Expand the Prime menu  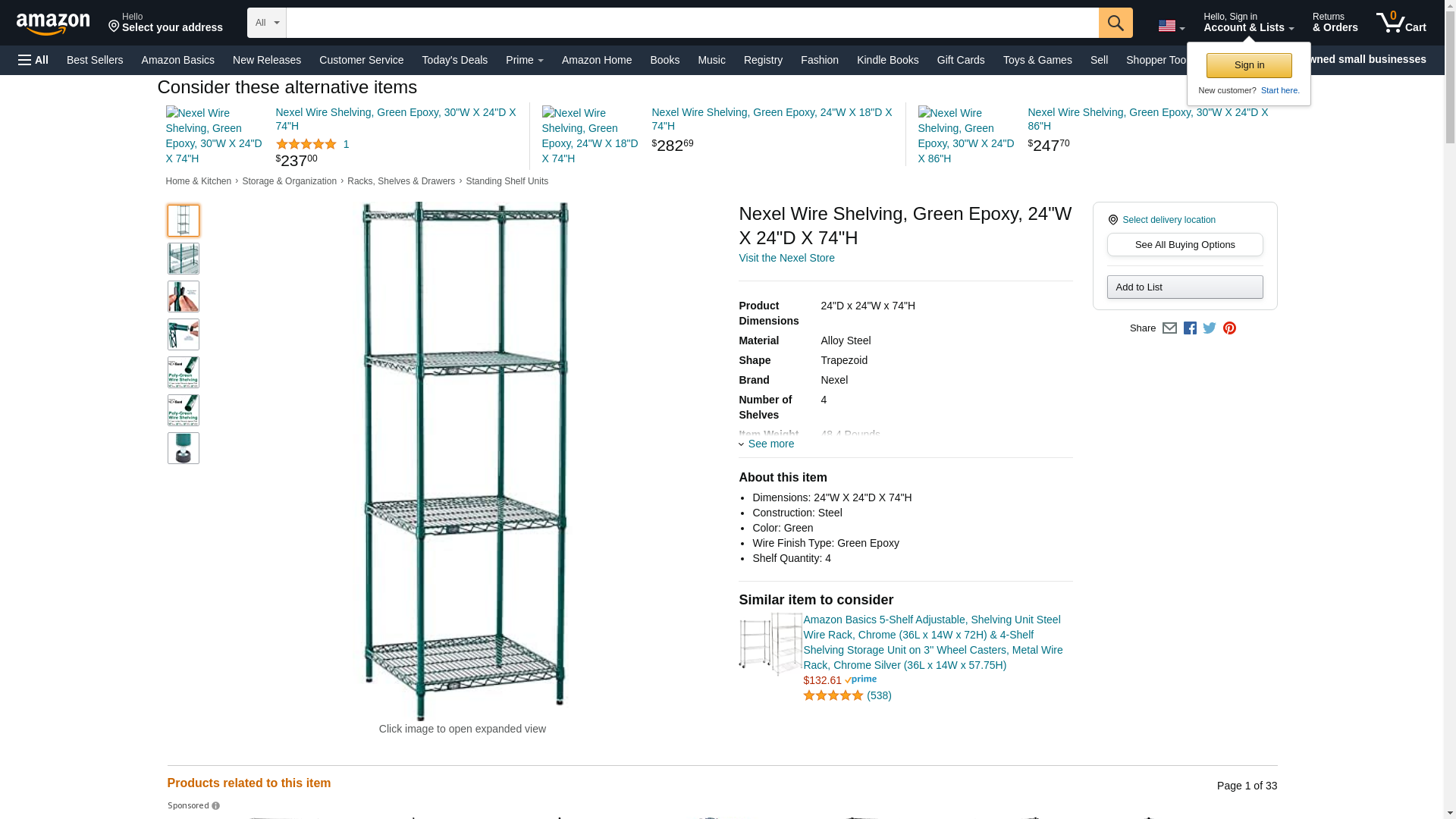[x=525, y=60]
